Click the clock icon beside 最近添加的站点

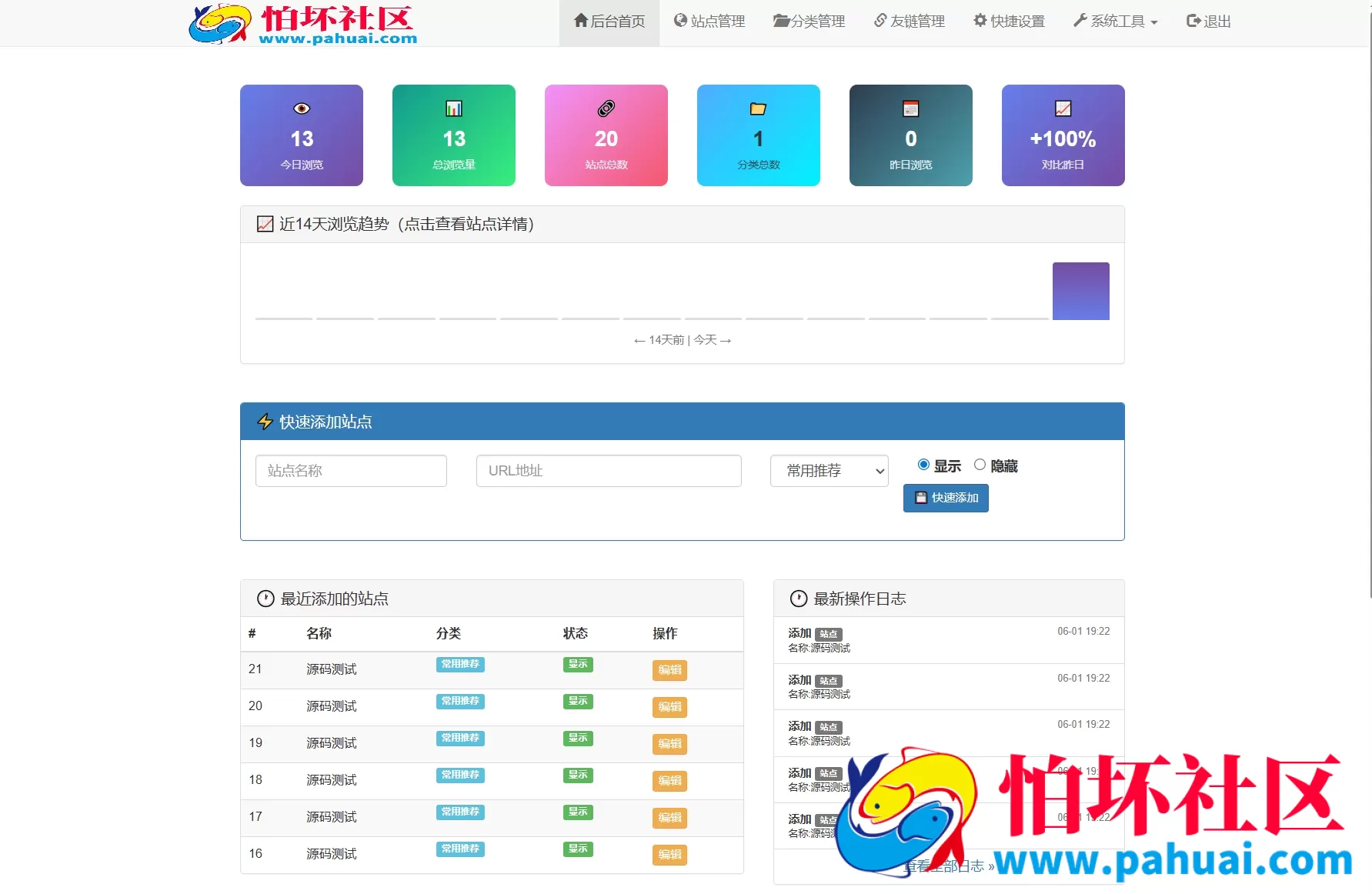tap(265, 599)
